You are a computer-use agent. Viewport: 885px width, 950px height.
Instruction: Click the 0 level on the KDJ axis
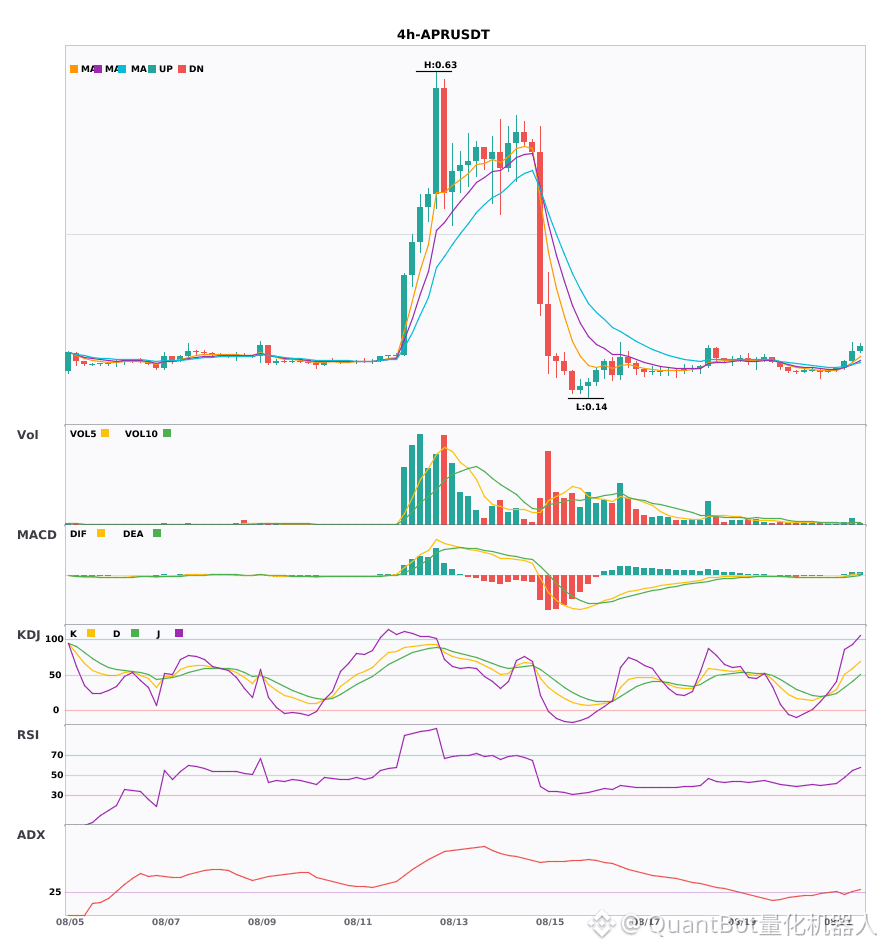[56, 710]
